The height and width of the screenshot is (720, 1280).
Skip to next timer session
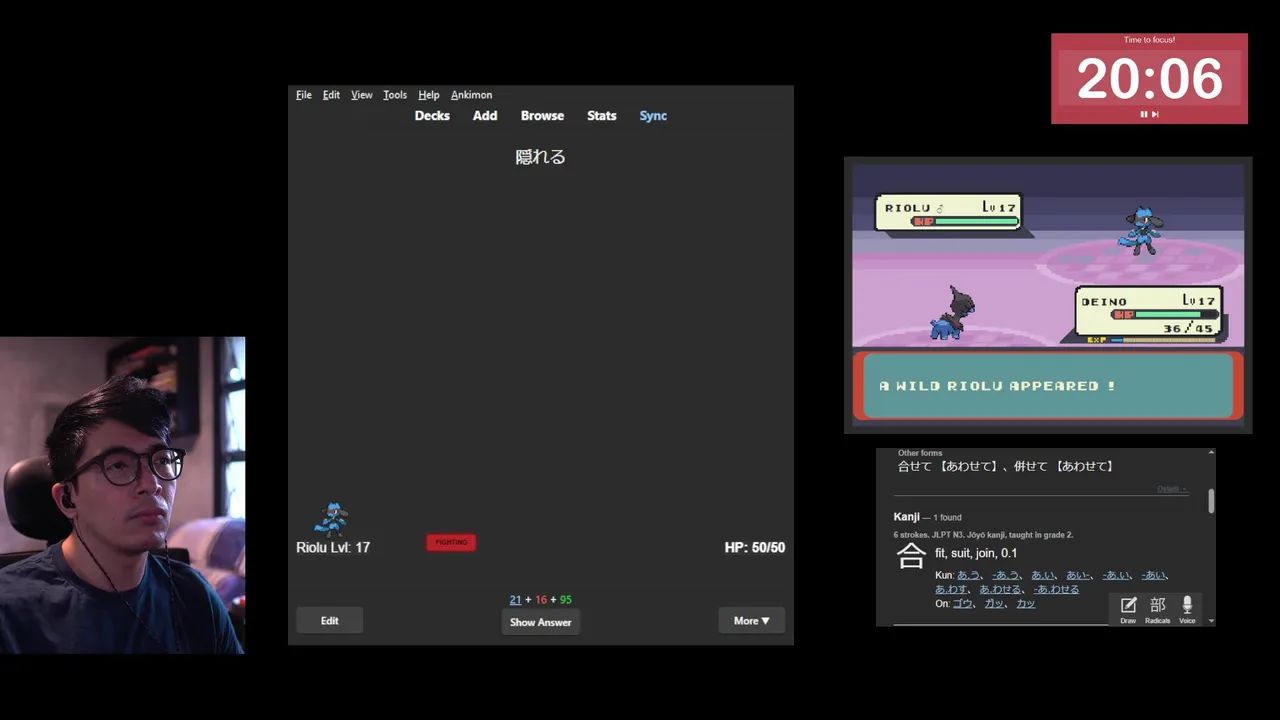(1155, 114)
